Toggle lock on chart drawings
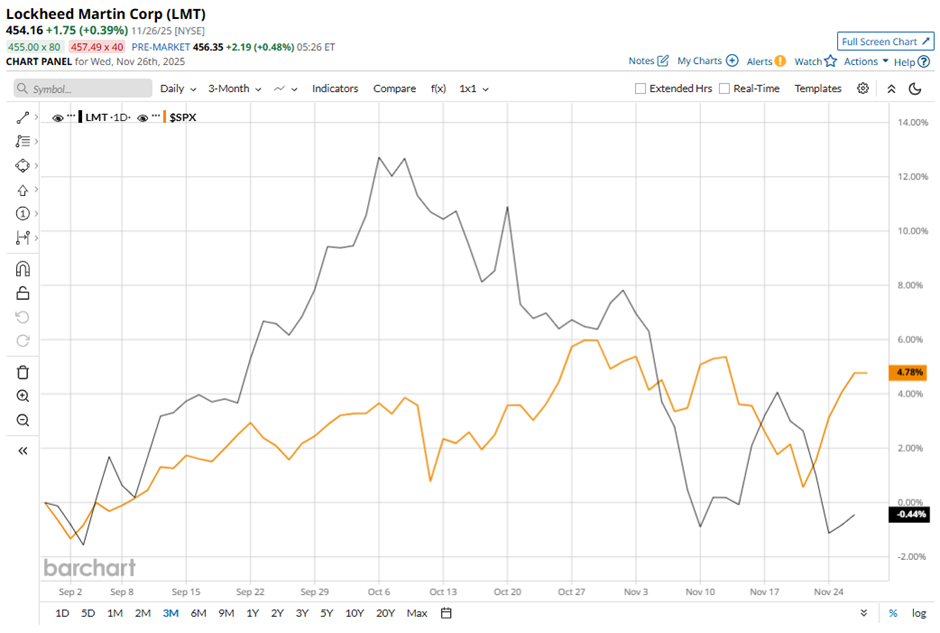 click(x=23, y=293)
